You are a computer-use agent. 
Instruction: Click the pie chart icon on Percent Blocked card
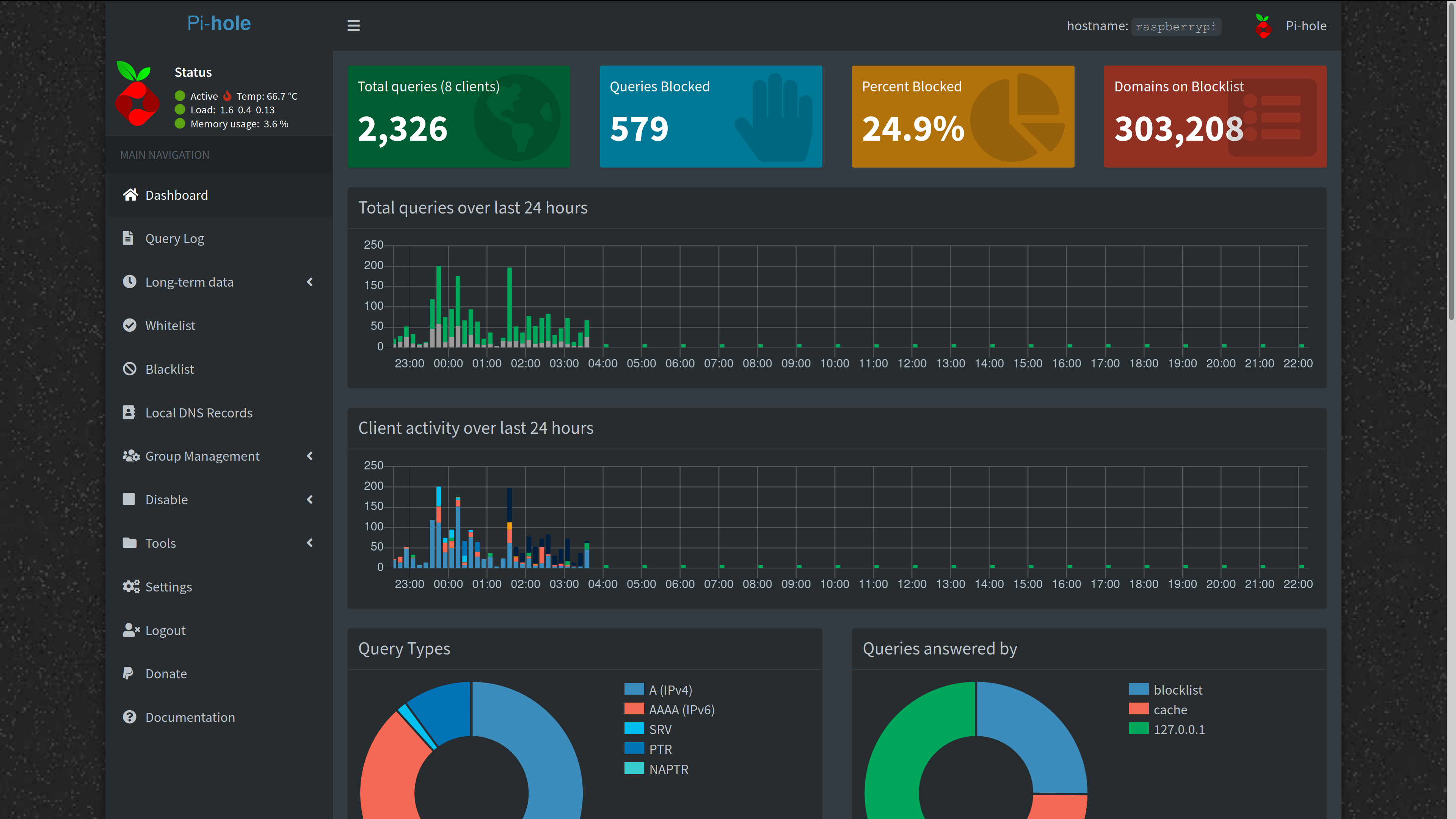pyautogui.click(x=1017, y=117)
